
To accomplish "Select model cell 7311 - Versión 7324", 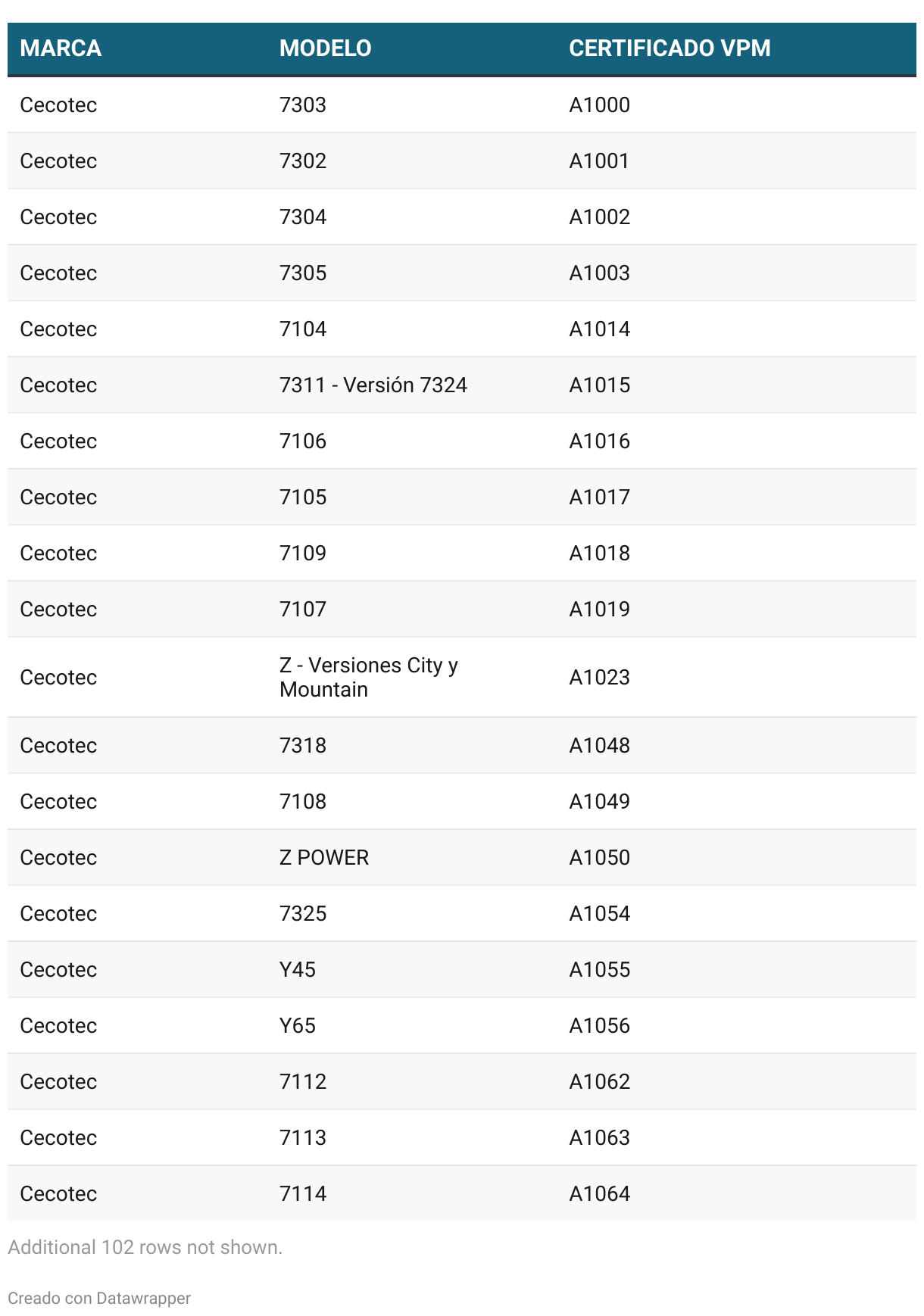I will point(373,385).
